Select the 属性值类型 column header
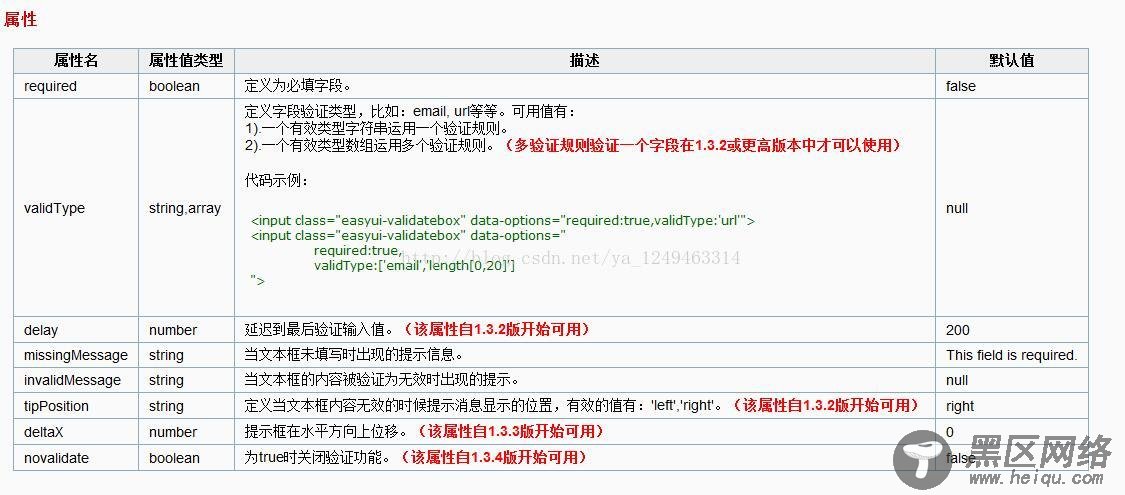Viewport: 1125px width, 495px height. click(x=186, y=61)
